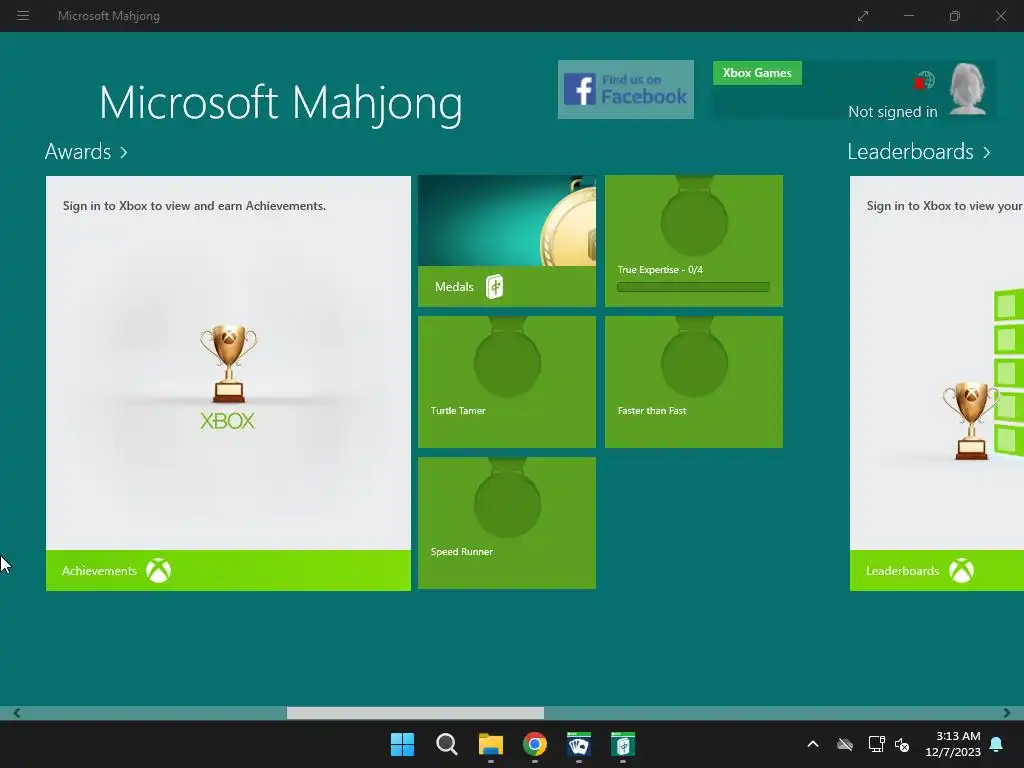This screenshot has height=768, width=1024.
Task: Open the hamburger menu in the title bar
Action: (23, 16)
